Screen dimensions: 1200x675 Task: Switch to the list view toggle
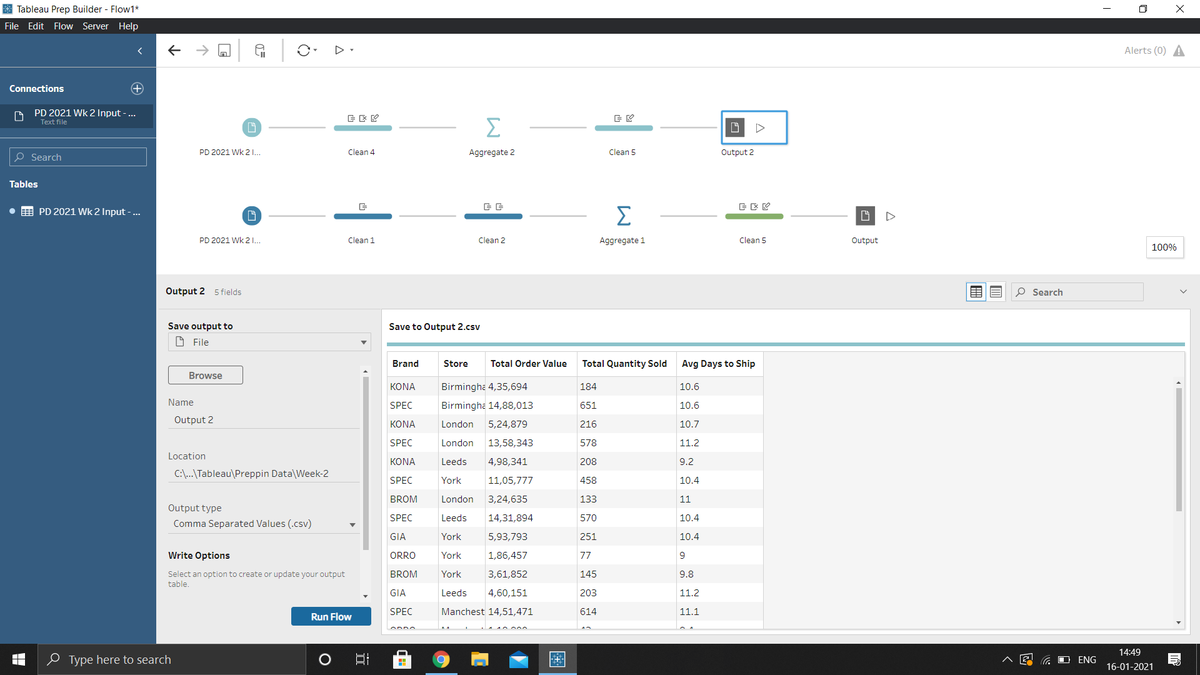pos(996,292)
